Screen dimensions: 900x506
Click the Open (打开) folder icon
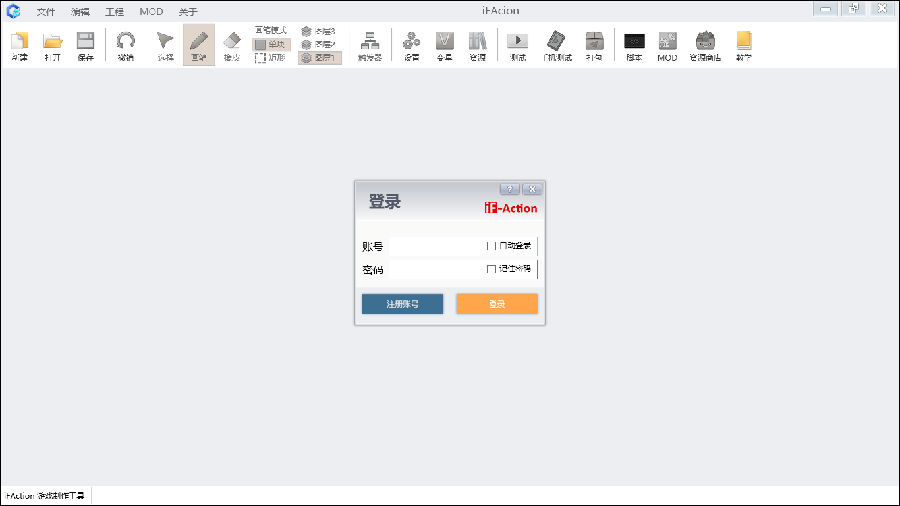(x=52, y=45)
